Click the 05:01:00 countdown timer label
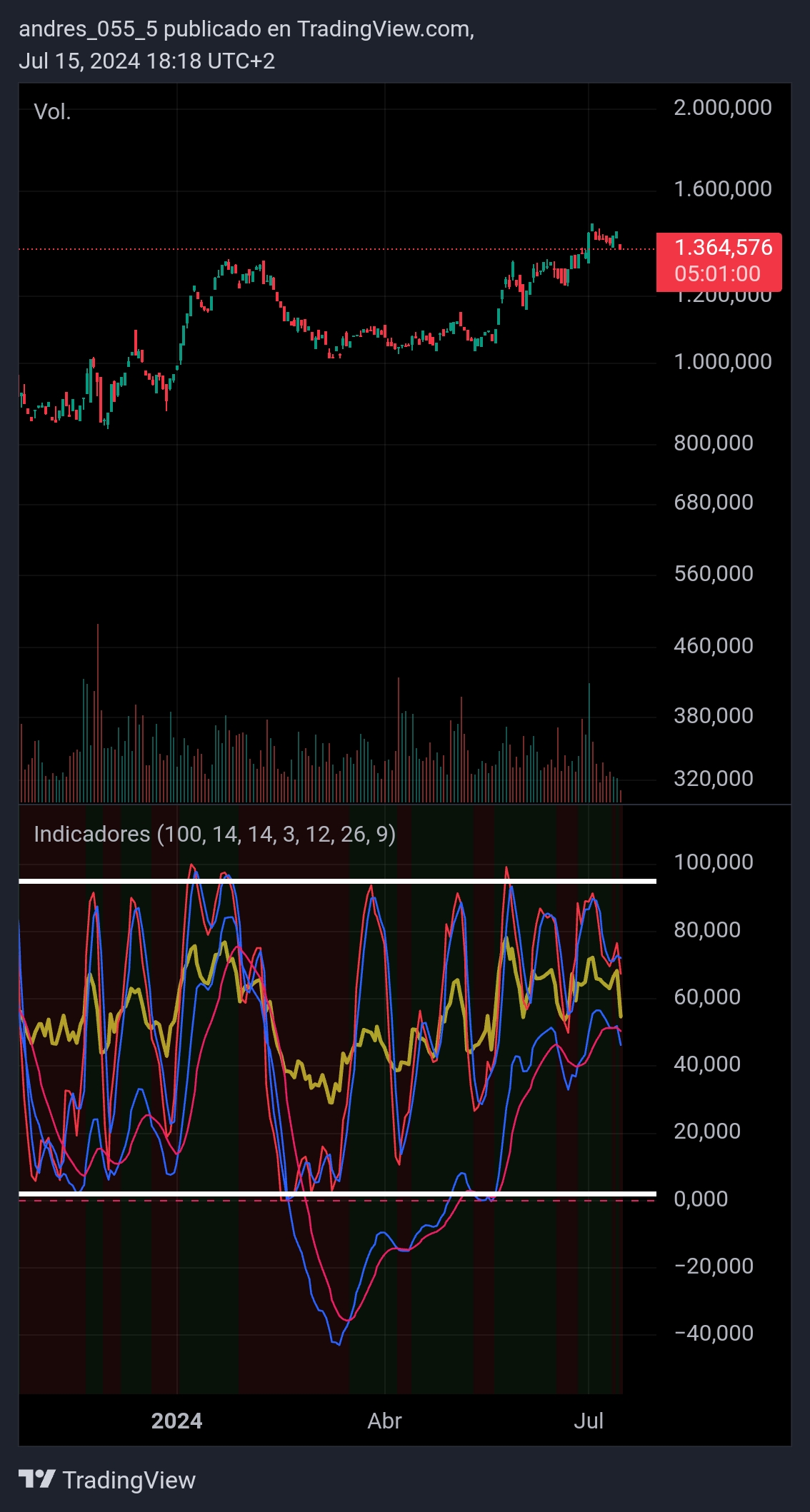 point(717,274)
